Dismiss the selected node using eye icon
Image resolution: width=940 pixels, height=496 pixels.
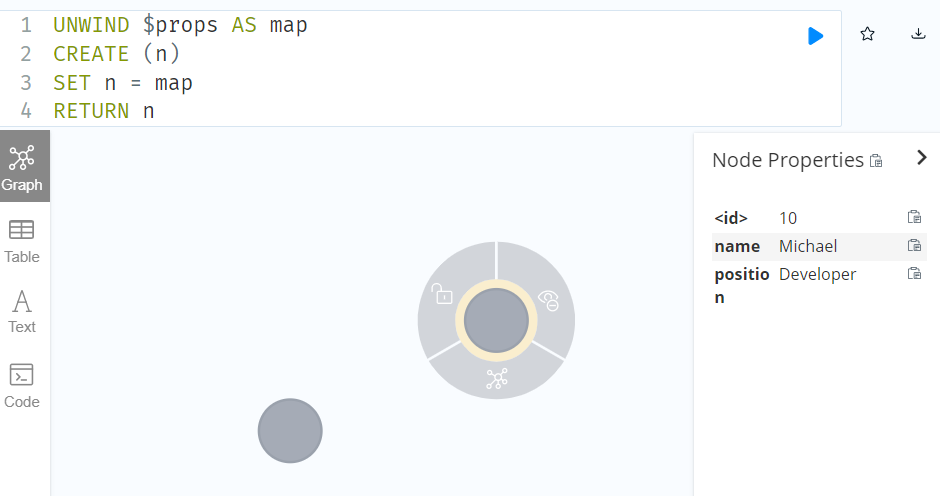(x=549, y=299)
